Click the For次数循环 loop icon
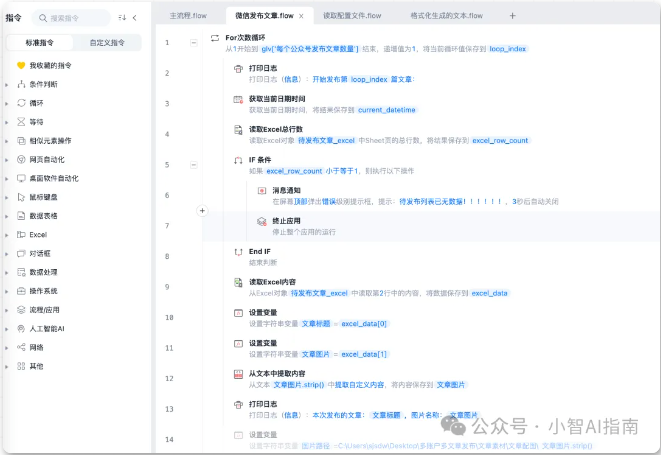This screenshot has height=455, width=661. point(216,38)
